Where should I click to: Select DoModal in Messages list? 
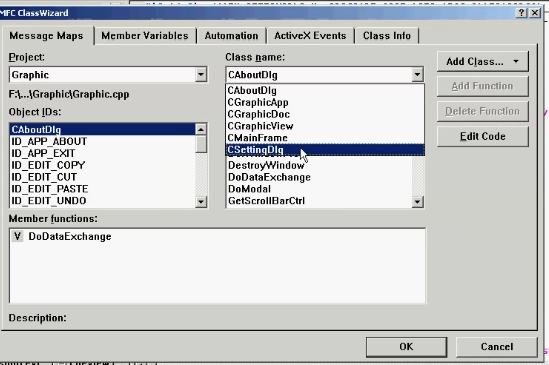(319, 189)
